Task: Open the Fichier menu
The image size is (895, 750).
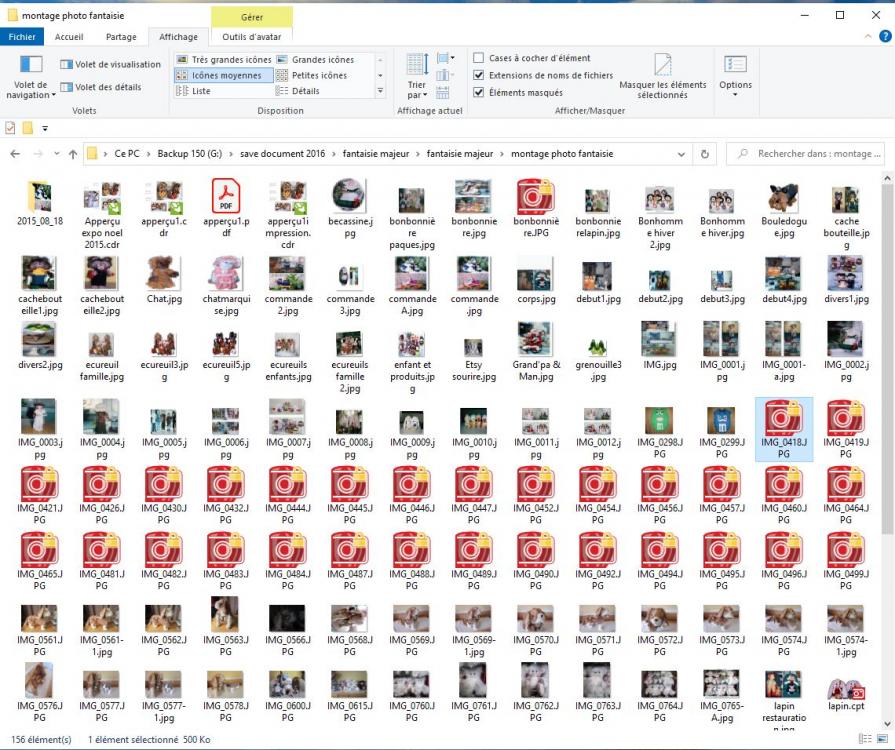Action: click(x=22, y=37)
